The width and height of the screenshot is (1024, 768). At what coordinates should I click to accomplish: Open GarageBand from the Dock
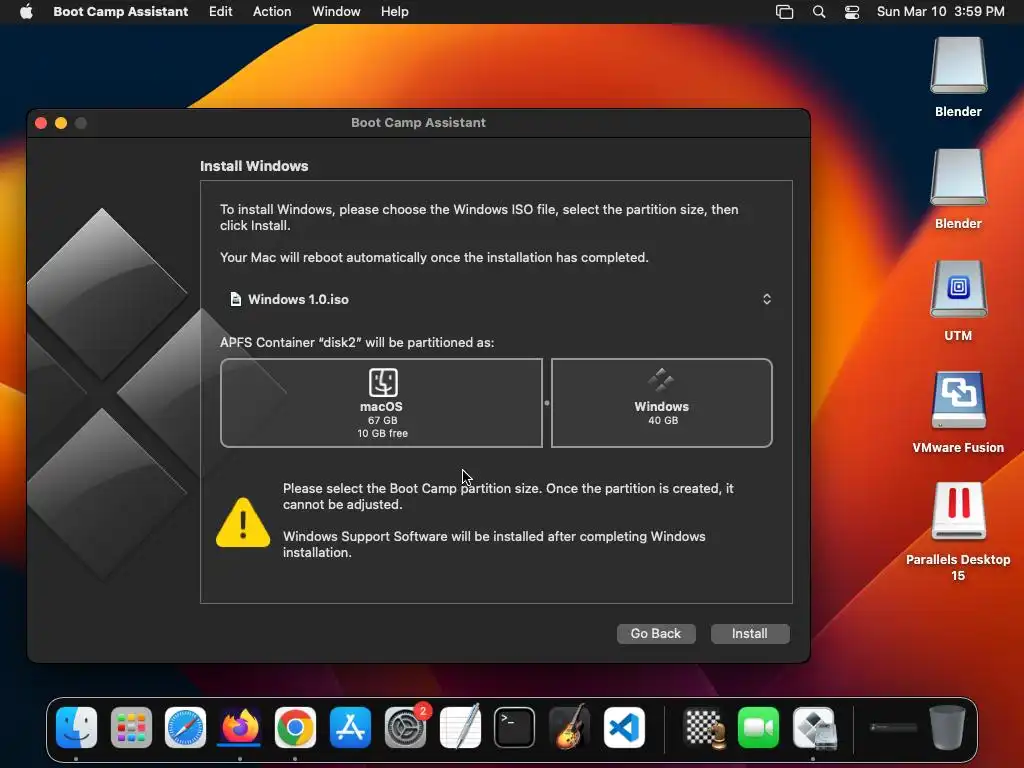point(569,728)
